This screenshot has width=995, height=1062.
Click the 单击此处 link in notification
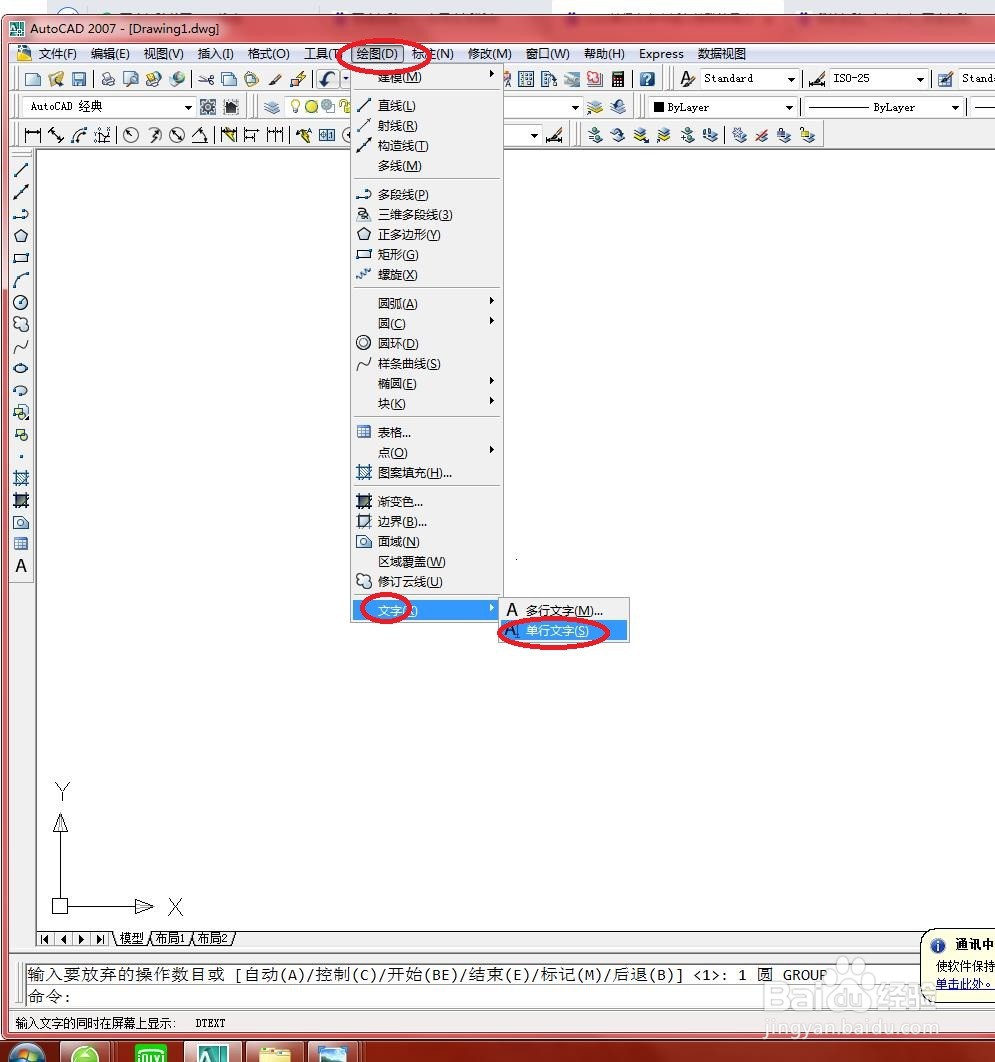tap(963, 983)
